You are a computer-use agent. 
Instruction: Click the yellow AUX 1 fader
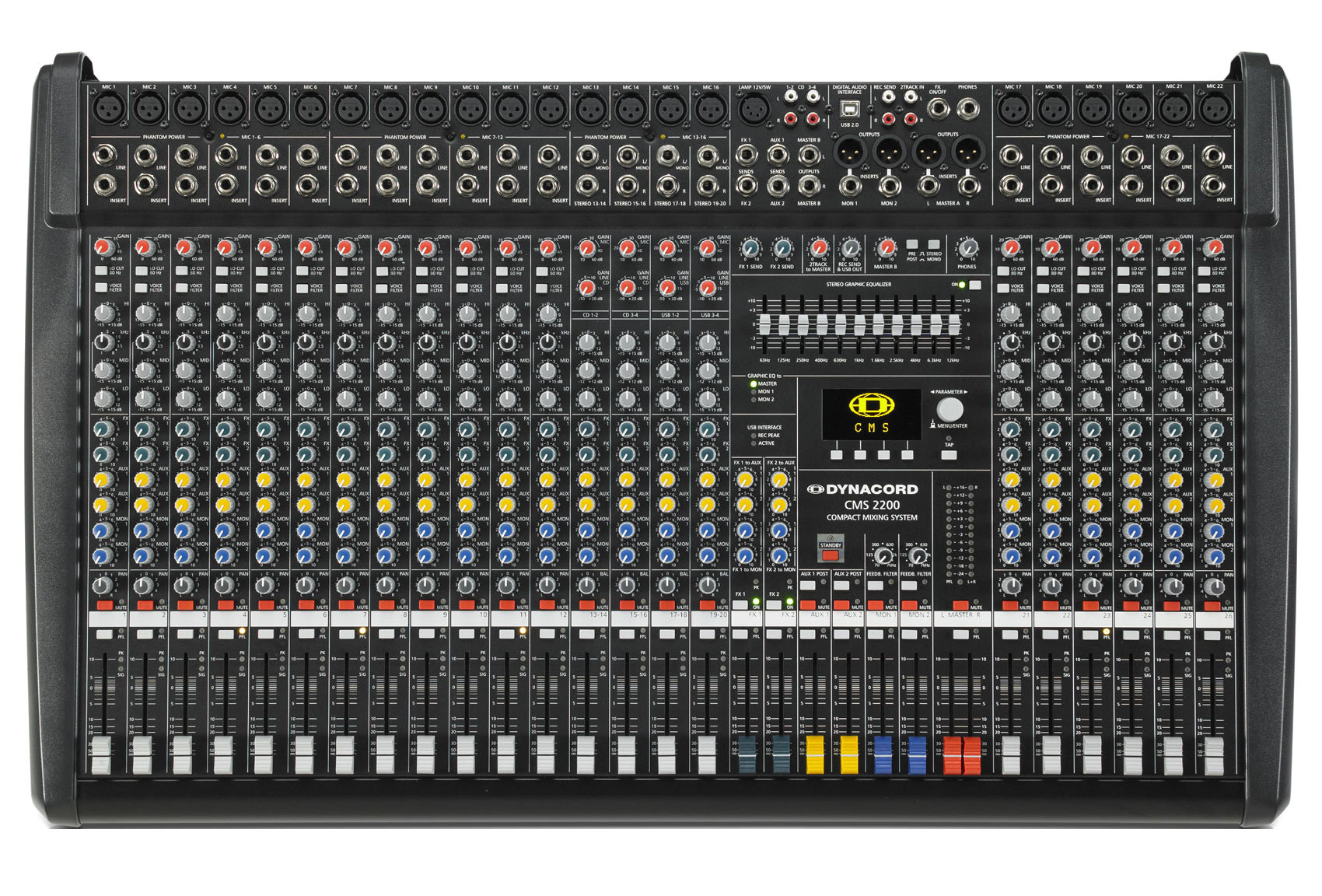tap(814, 756)
